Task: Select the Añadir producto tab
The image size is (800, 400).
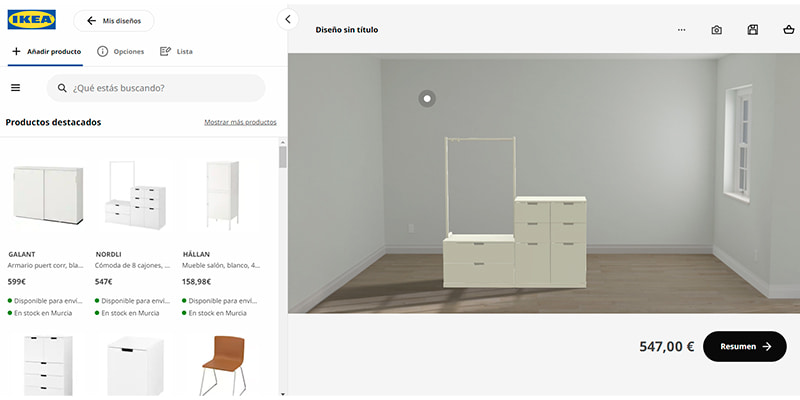Action: click(46, 52)
